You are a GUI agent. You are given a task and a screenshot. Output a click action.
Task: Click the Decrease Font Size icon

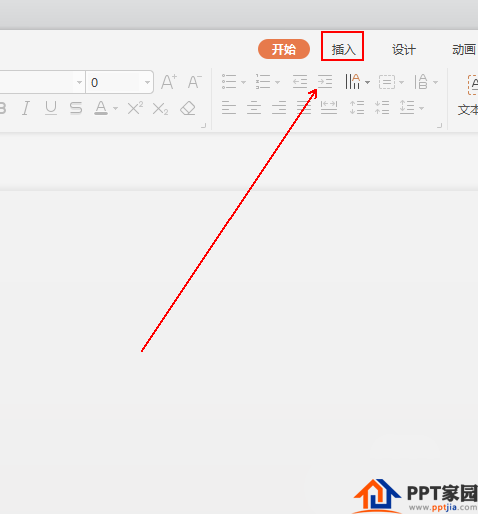[x=194, y=82]
